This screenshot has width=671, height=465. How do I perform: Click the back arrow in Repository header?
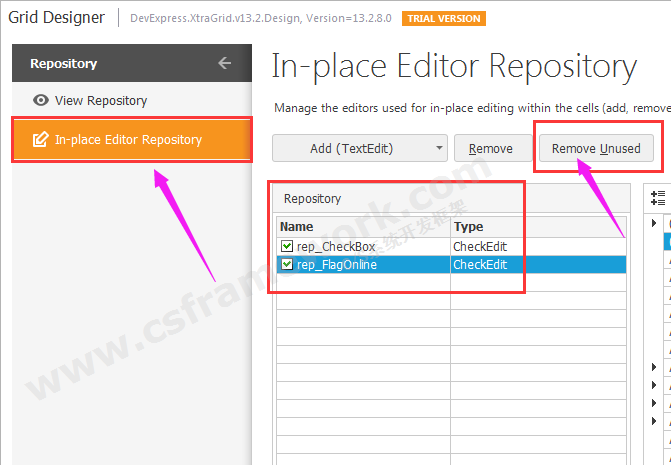(224, 63)
